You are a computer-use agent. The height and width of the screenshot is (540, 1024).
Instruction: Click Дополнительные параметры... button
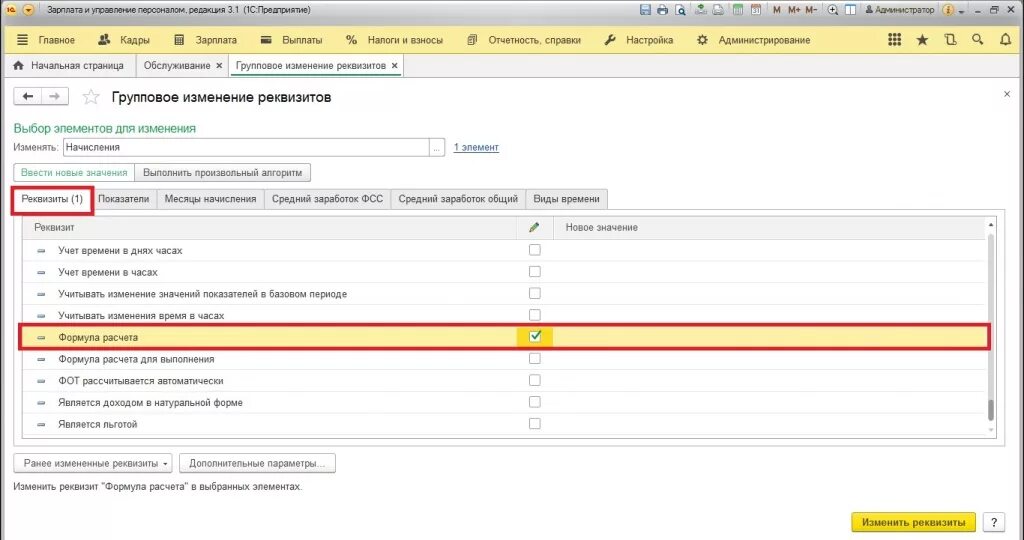pyautogui.click(x=257, y=463)
